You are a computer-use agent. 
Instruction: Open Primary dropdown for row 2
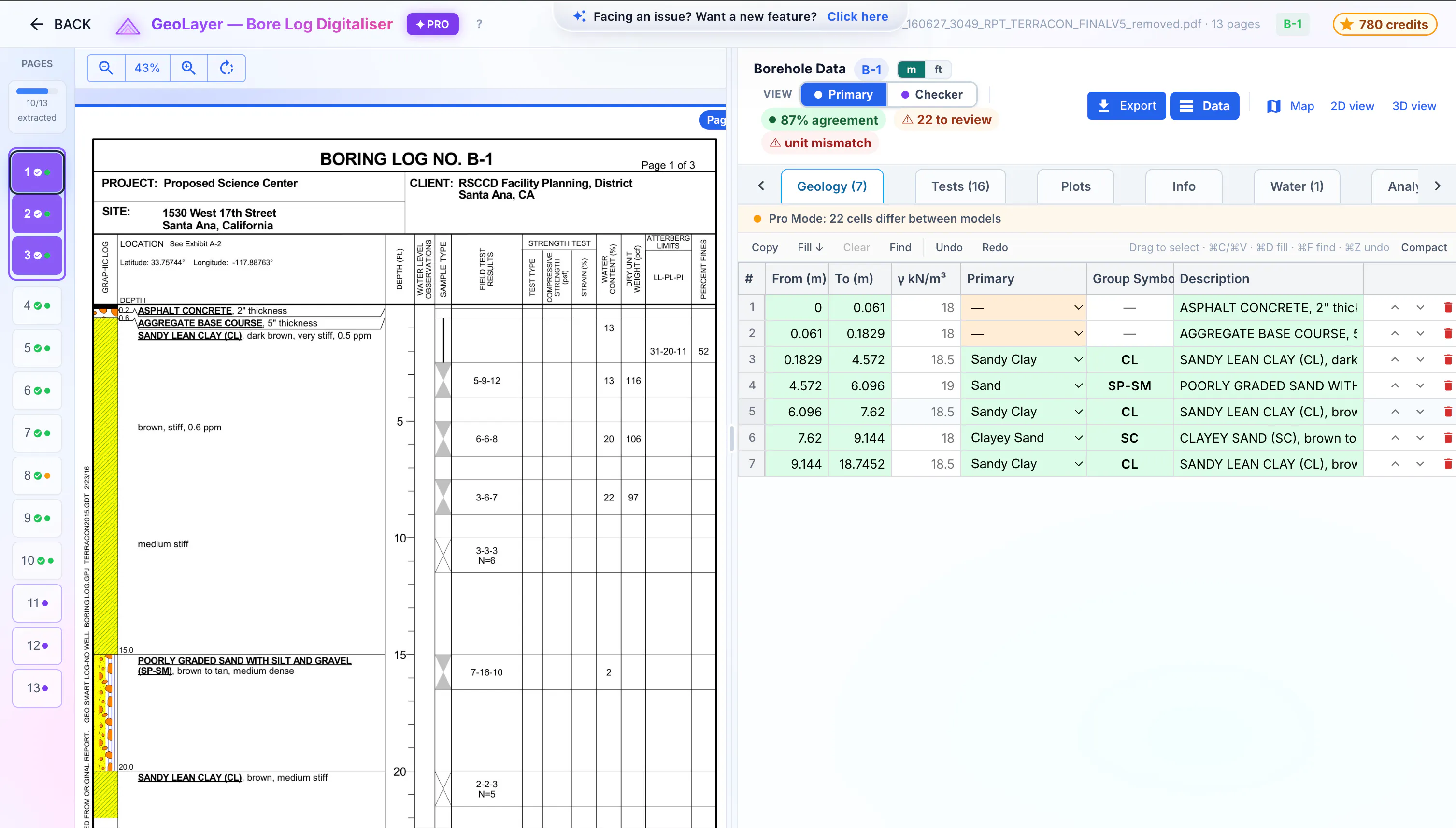[x=1023, y=333]
